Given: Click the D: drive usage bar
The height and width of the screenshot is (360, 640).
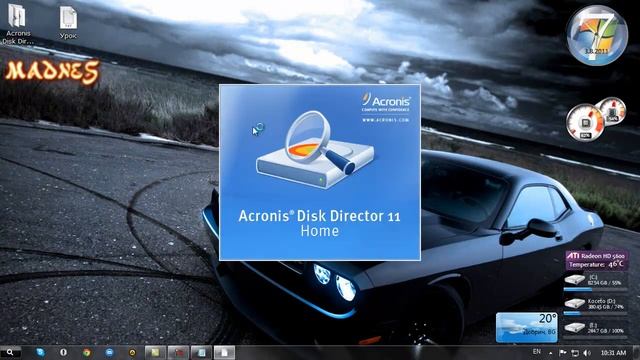Looking at the screenshot, I should pos(596,313).
